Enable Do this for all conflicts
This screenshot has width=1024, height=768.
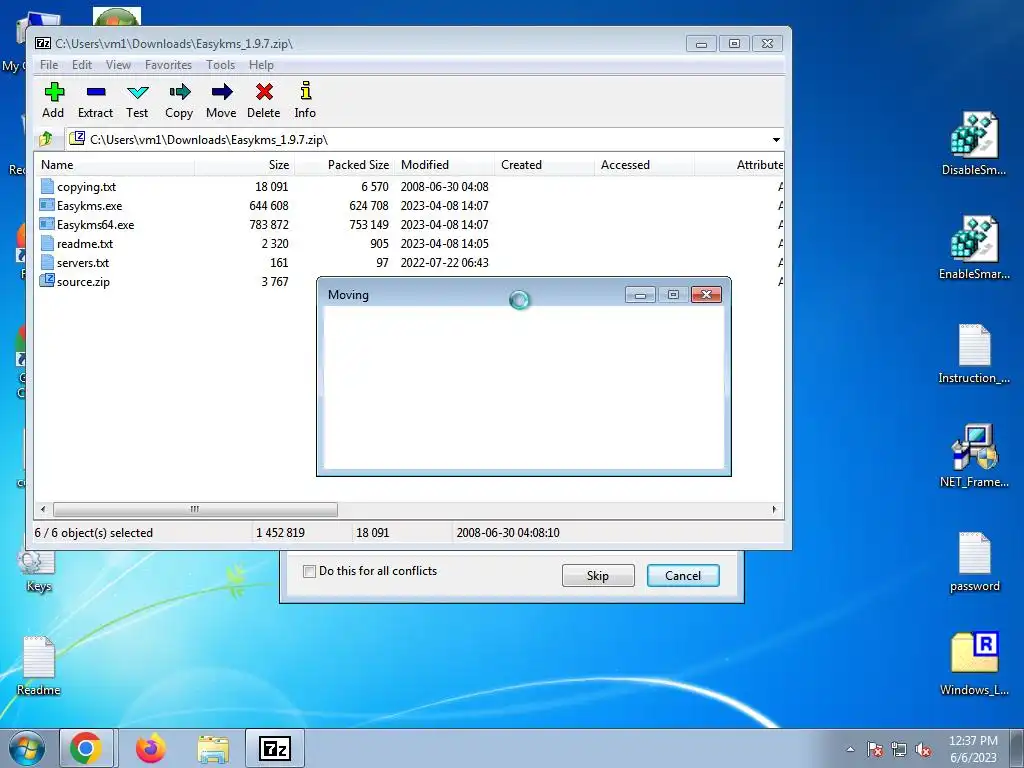click(x=310, y=571)
